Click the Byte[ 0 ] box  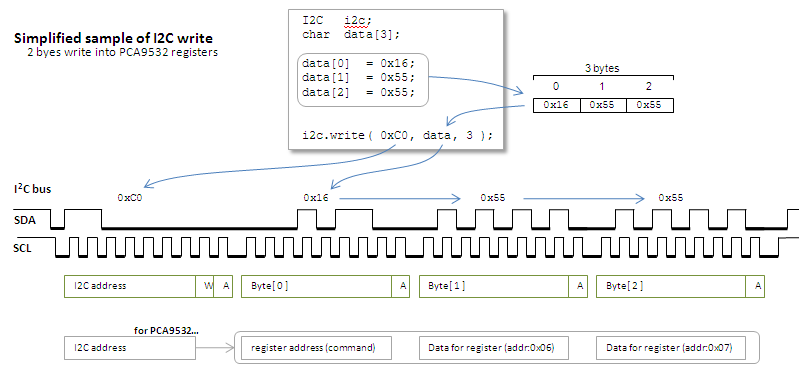(x=316, y=286)
